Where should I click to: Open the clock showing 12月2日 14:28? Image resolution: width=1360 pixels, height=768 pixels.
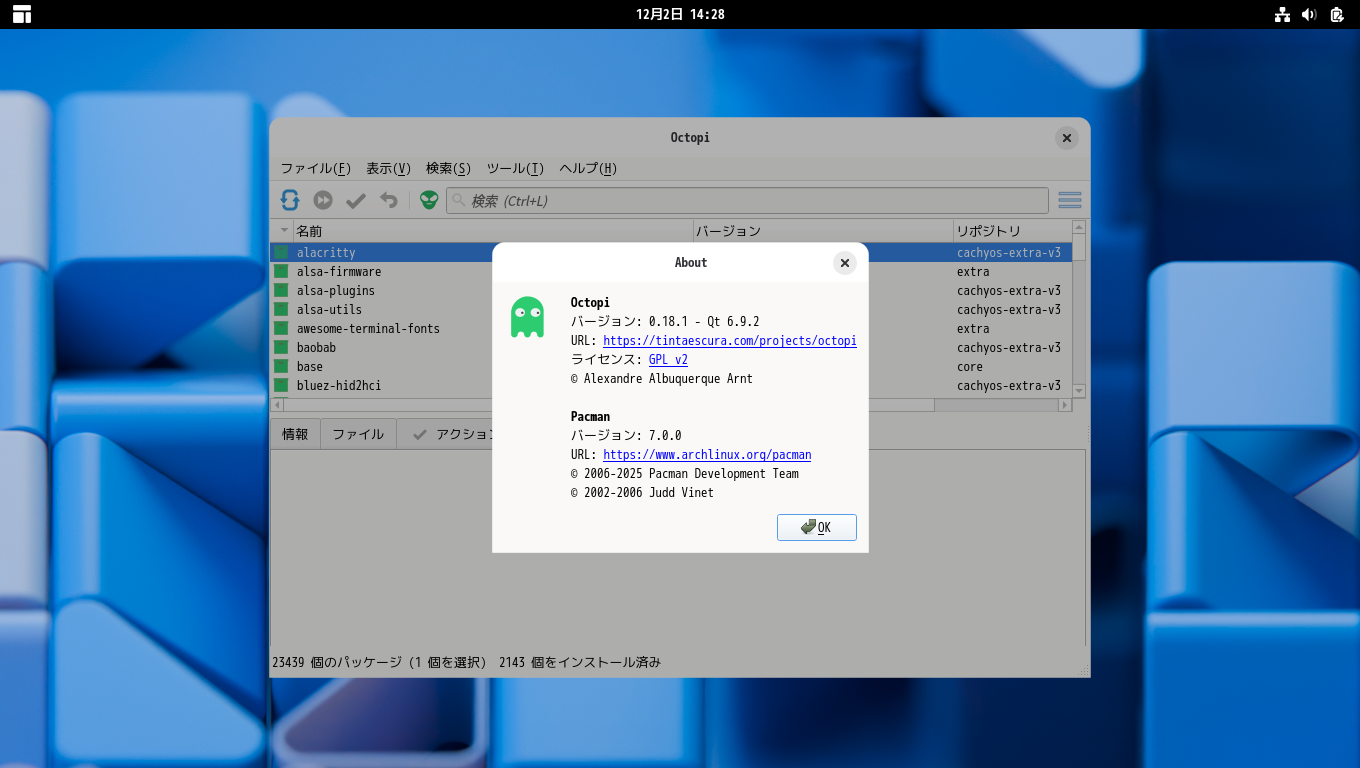[680, 14]
